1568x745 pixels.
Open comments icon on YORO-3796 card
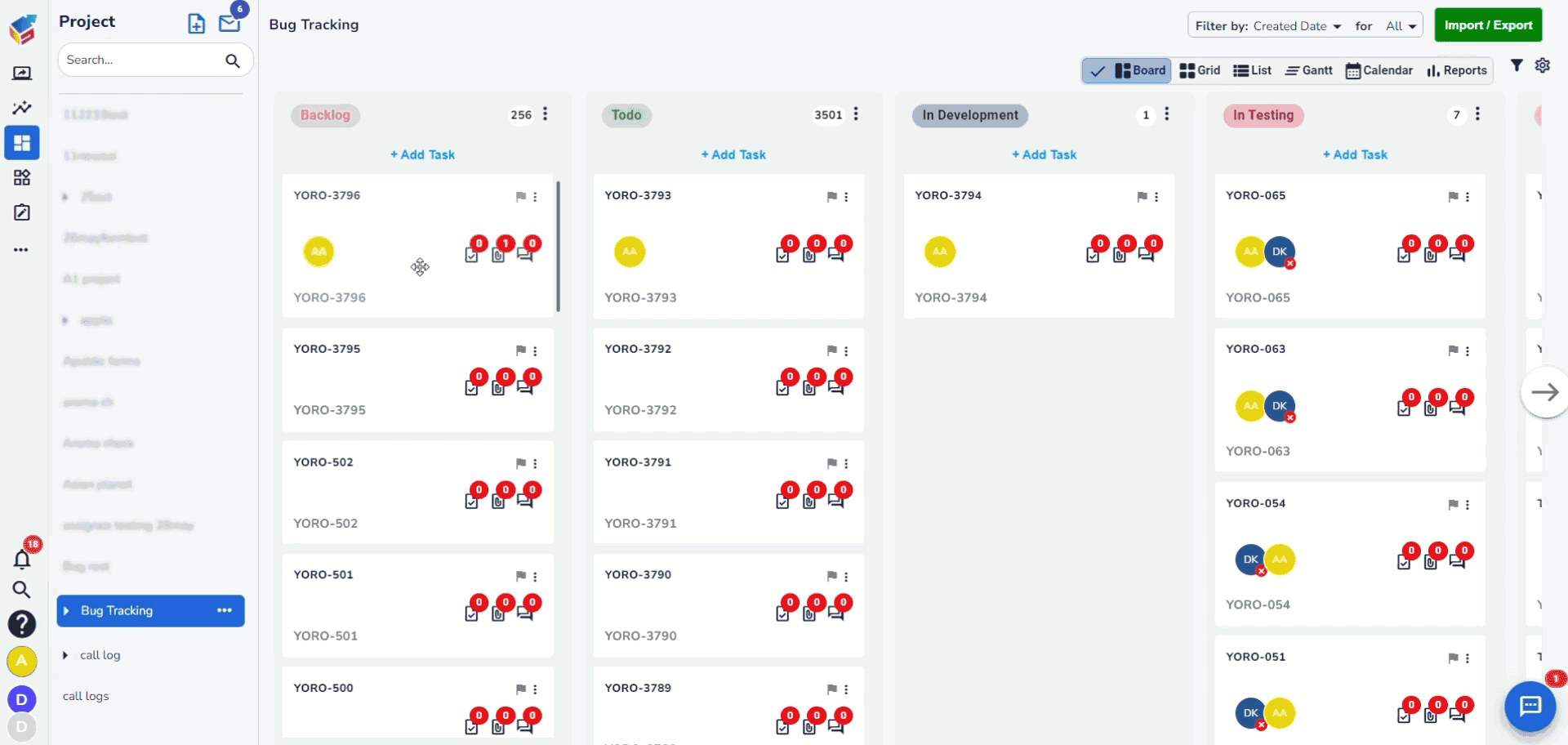tap(525, 254)
